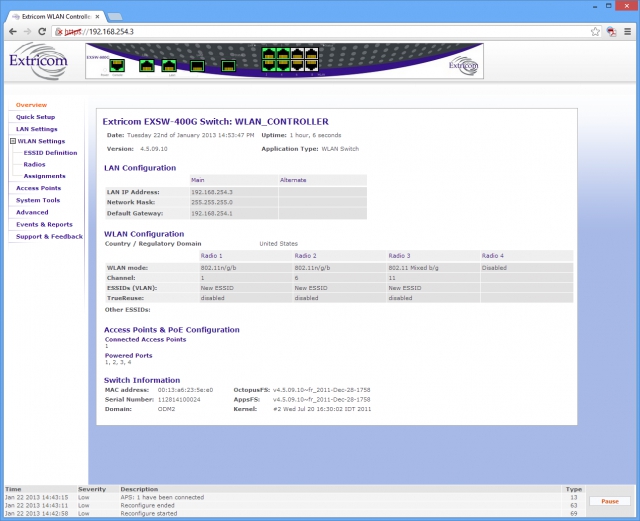Open WLAN Settings section
Image resolution: width=640 pixels, height=521 pixels.
click(x=41, y=141)
